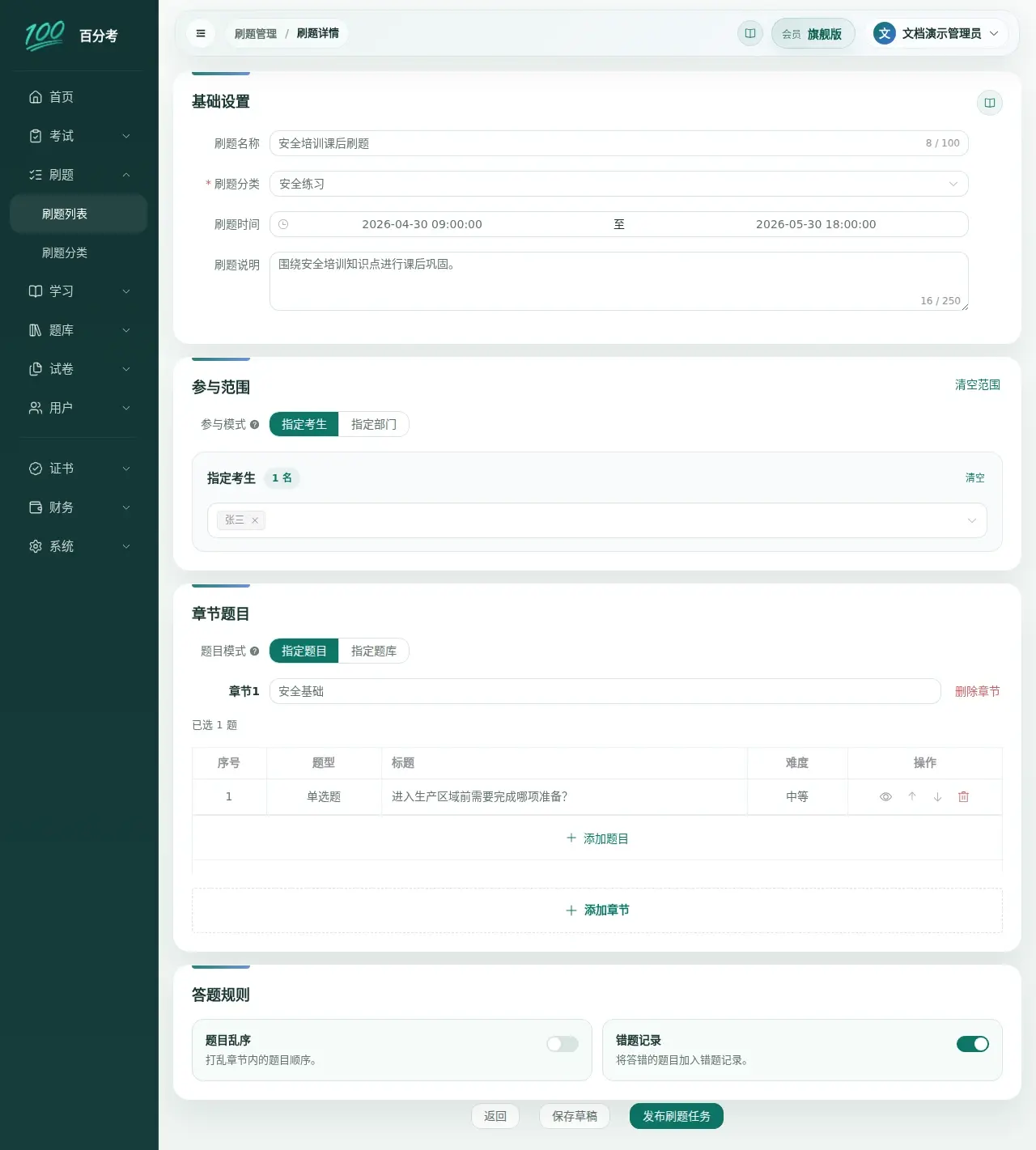Screen dimensions: 1036x1150
Task: Expand the 系统 sidebar menu
Action: tap(79, 546)
